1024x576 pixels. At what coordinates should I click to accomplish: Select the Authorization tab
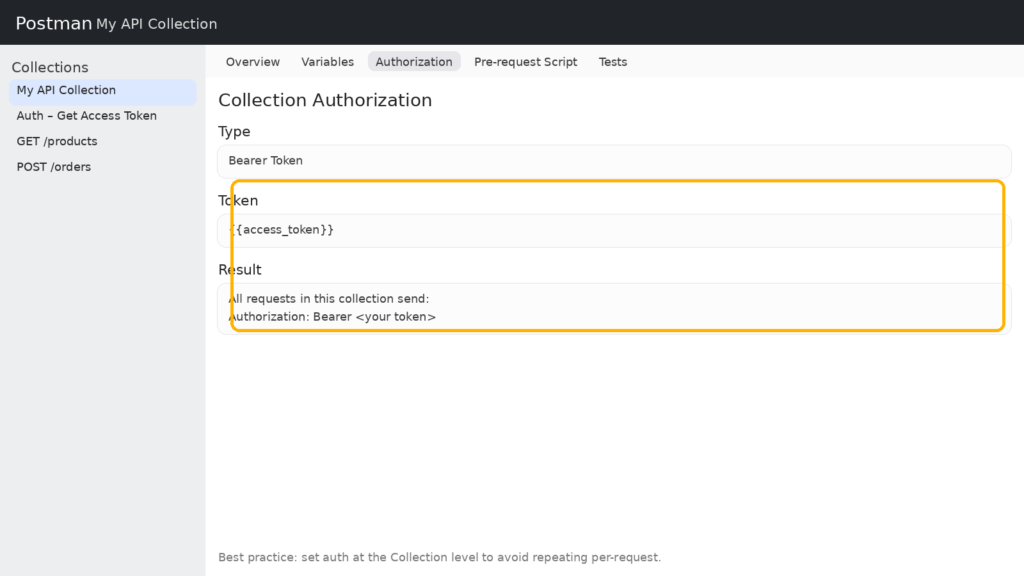click(414, 62)
